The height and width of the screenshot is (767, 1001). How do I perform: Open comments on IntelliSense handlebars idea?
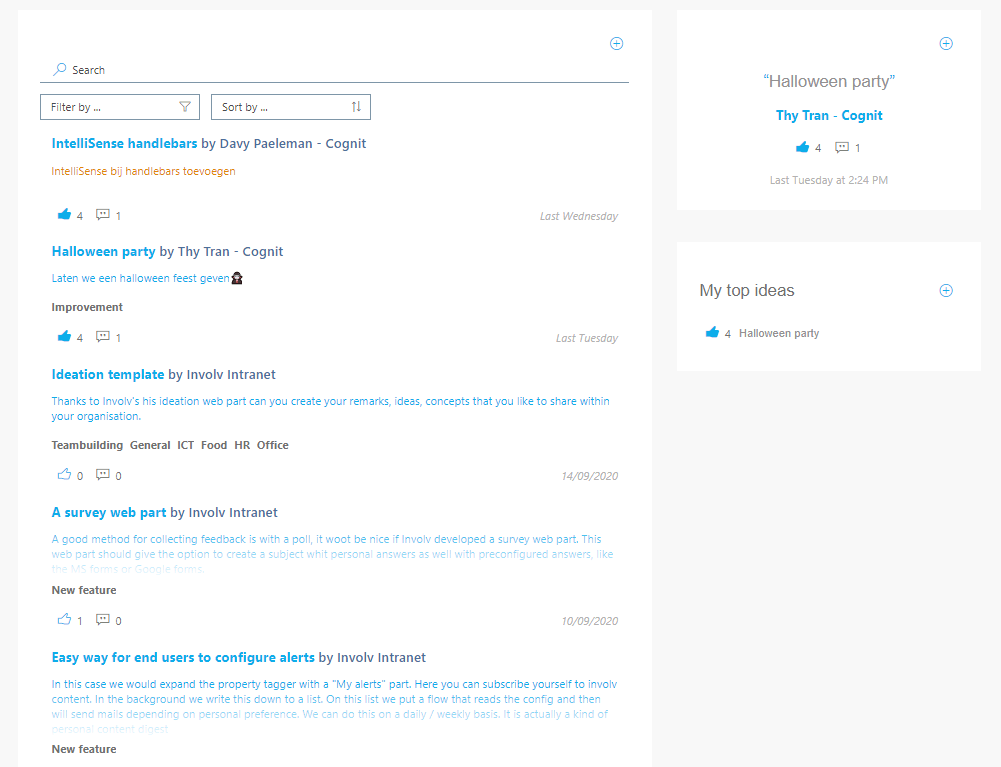pyautogui.click(x=102, y=215)
